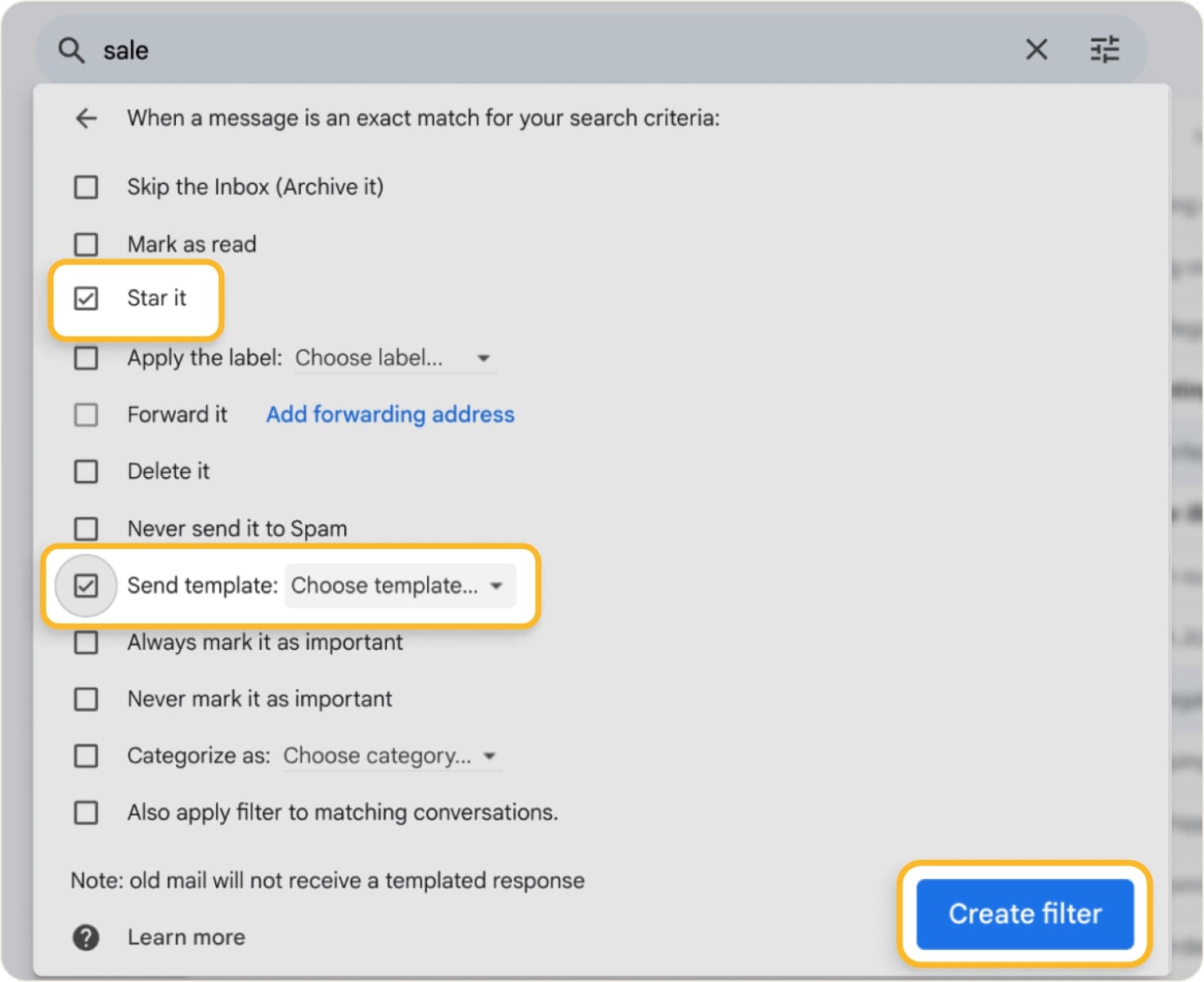Enable Apply the label action

pyautogui.click(x=85, y=358)
